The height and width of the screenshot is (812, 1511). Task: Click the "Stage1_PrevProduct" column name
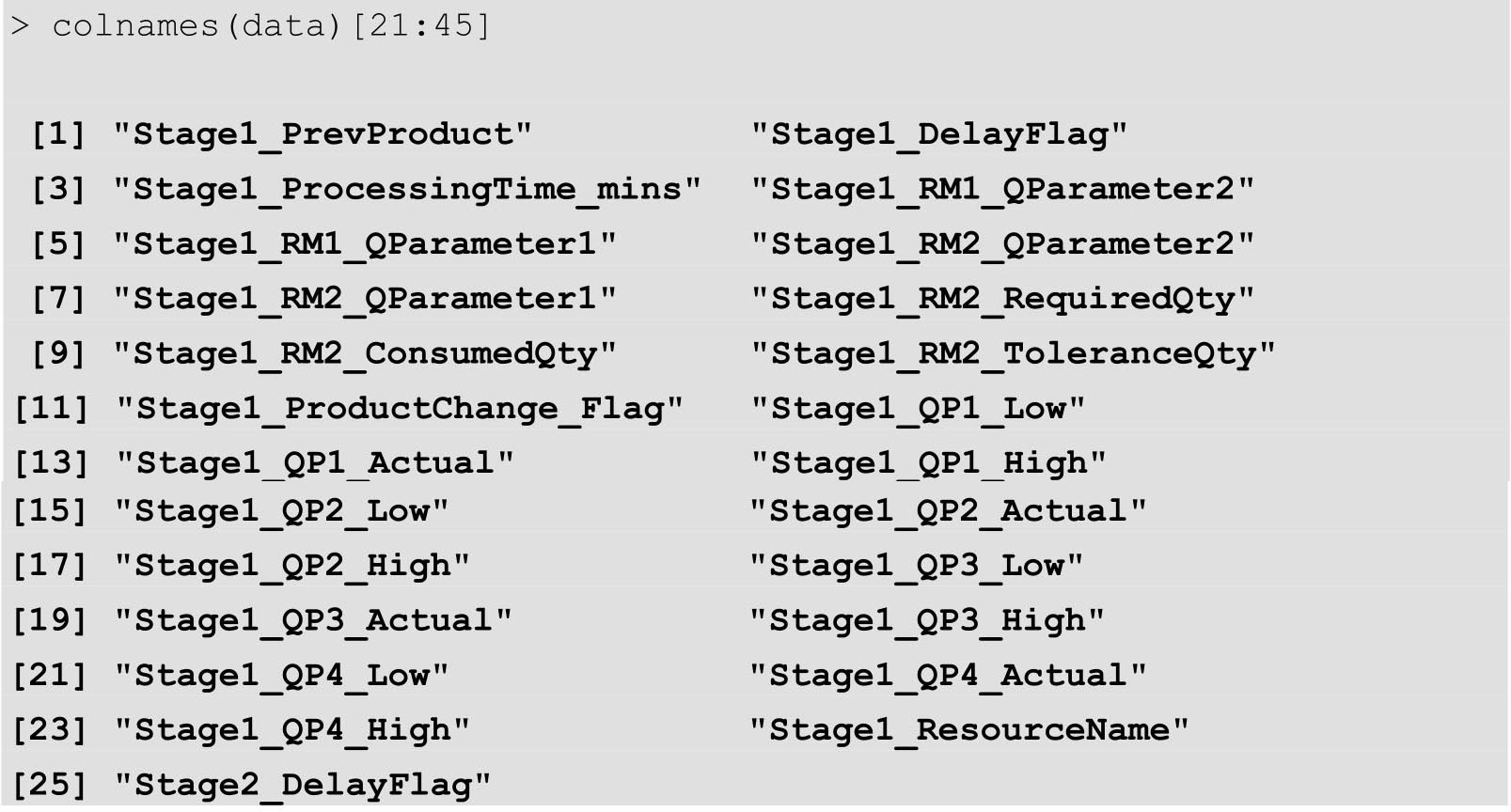click(x=323, y=134)
